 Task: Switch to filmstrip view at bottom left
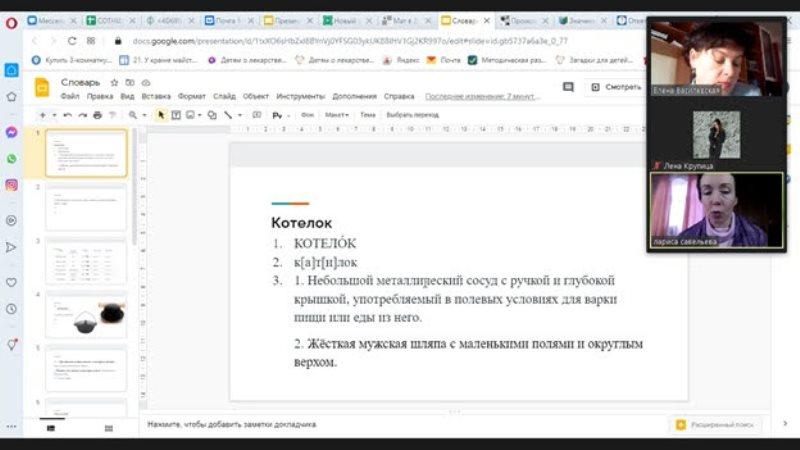coord(51,428)
